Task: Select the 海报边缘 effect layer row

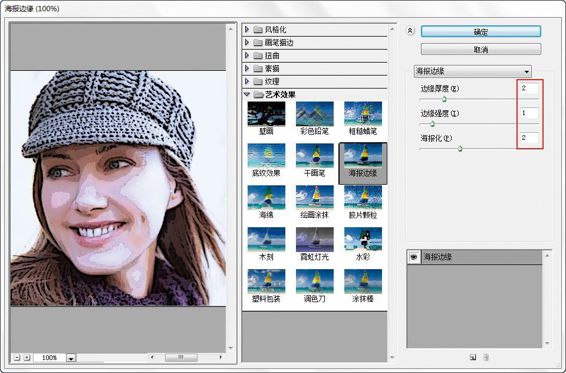Action: coord(475,257)
